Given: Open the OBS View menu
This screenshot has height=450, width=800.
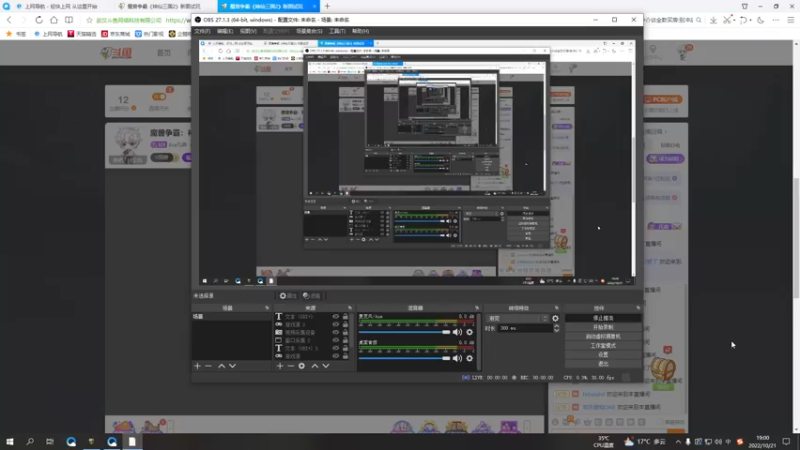Looking at the screenshot, I should (248, 31).
